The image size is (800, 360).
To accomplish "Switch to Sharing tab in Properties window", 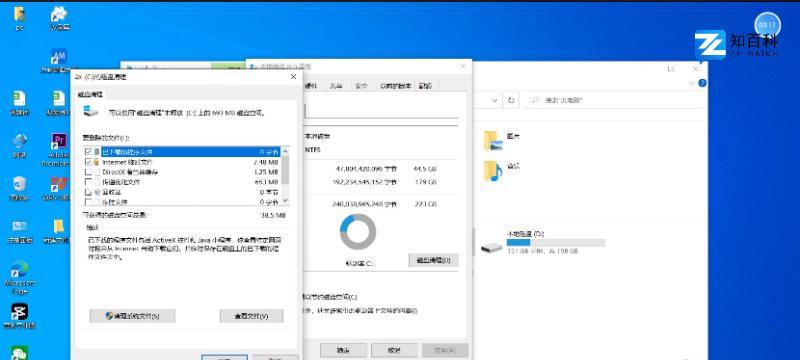I will coord(336,86).
